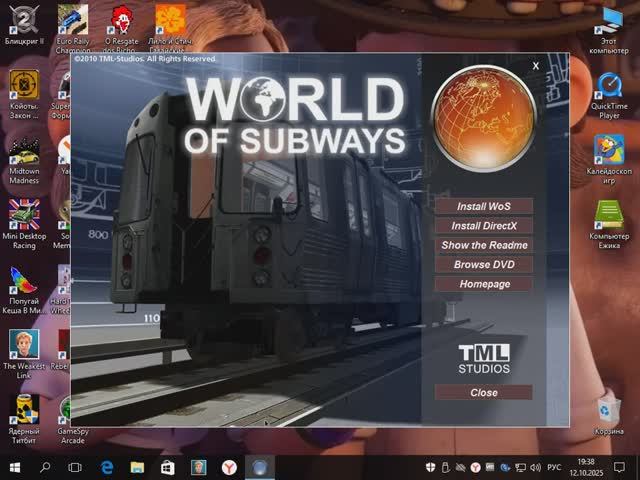640x480 pixels.
Task: Visit the Homepage link button
Action: pyautogui.click(x=484, y=284)
